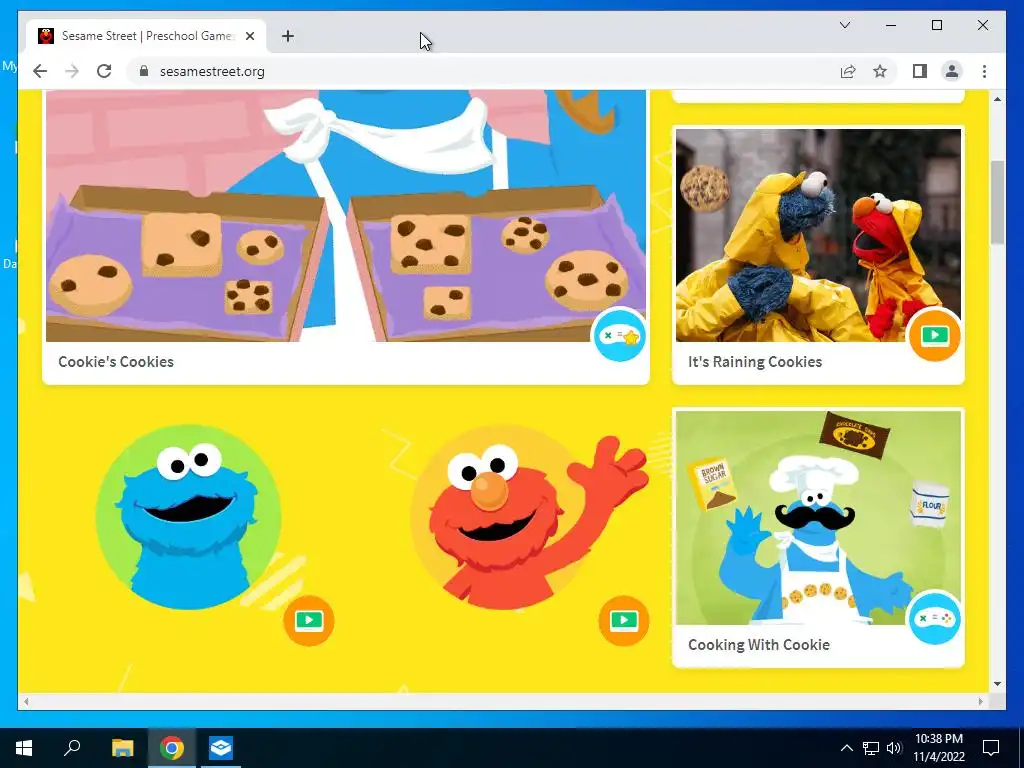Close the Sesame Street tab

(249, 37)
